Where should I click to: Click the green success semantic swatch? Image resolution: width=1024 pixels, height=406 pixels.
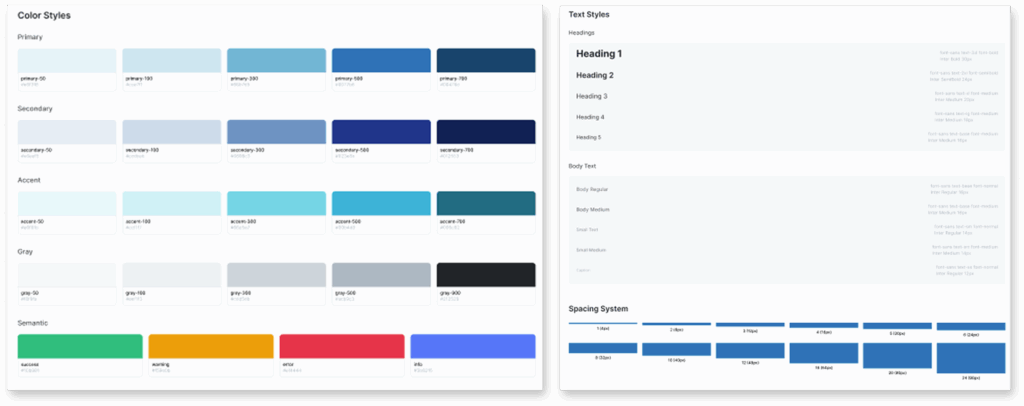80,346
